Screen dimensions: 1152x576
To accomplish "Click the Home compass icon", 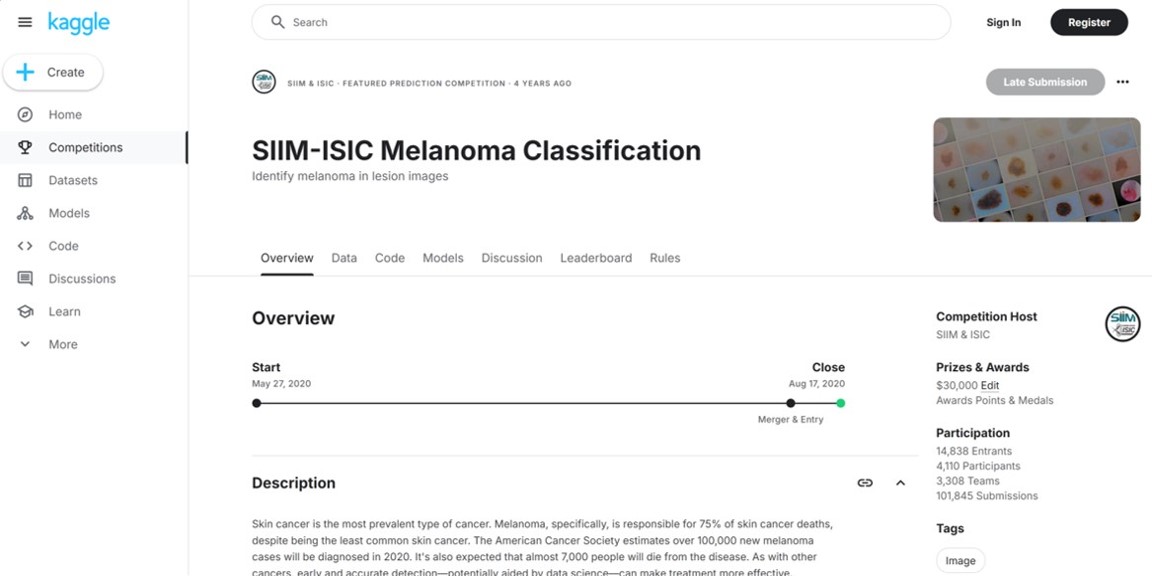I will [25, 115].
